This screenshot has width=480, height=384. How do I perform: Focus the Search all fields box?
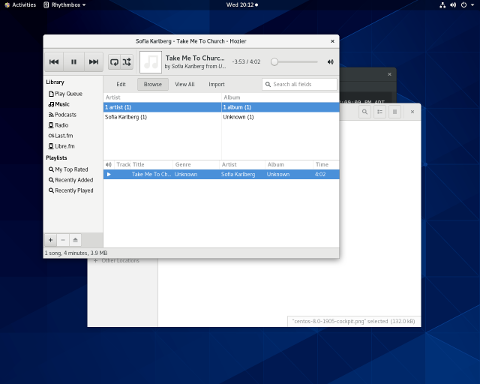tap(300, 84)
